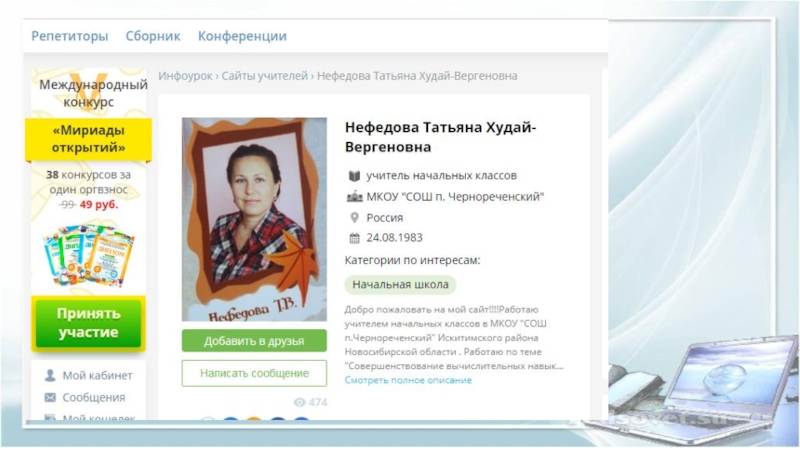Click the yellow «Мириады открытий» banner
Screen dimensions: 800x450
click(88, 139)
